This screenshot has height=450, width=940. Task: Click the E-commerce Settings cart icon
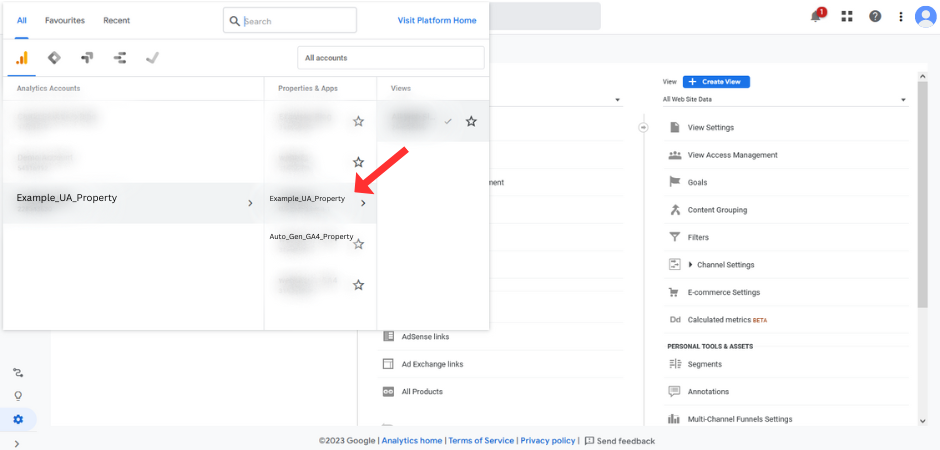pos(674,292)
